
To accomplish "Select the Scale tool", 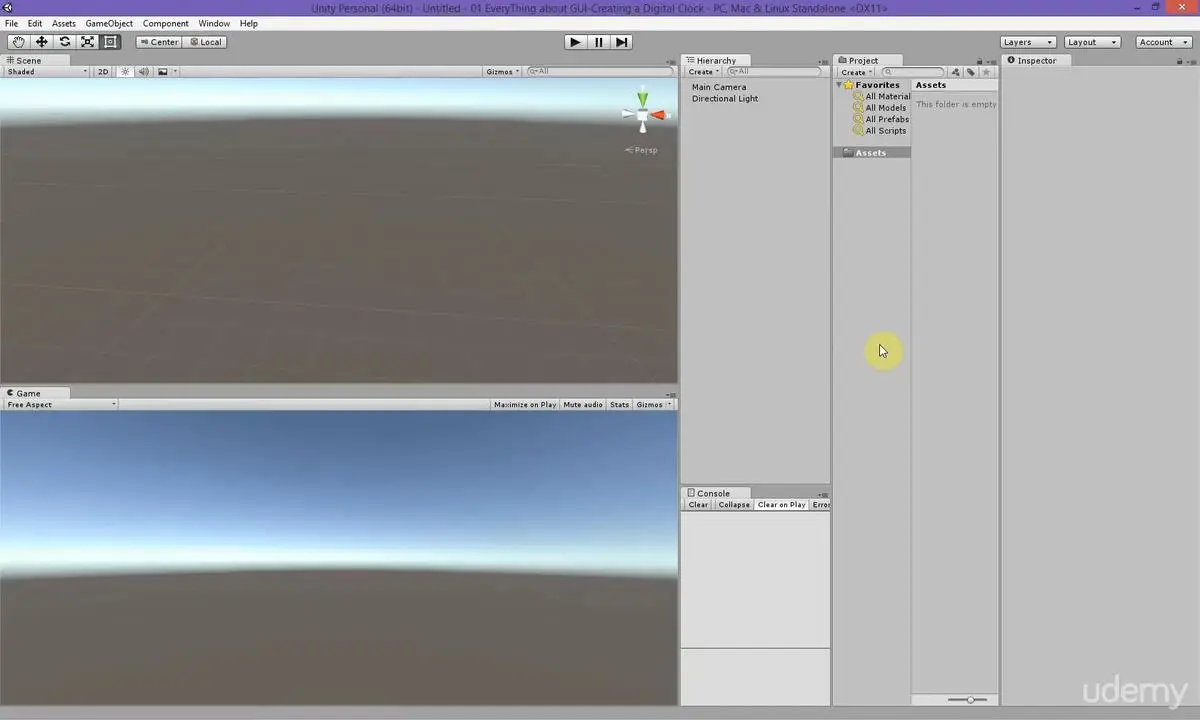I will [87, 42].
